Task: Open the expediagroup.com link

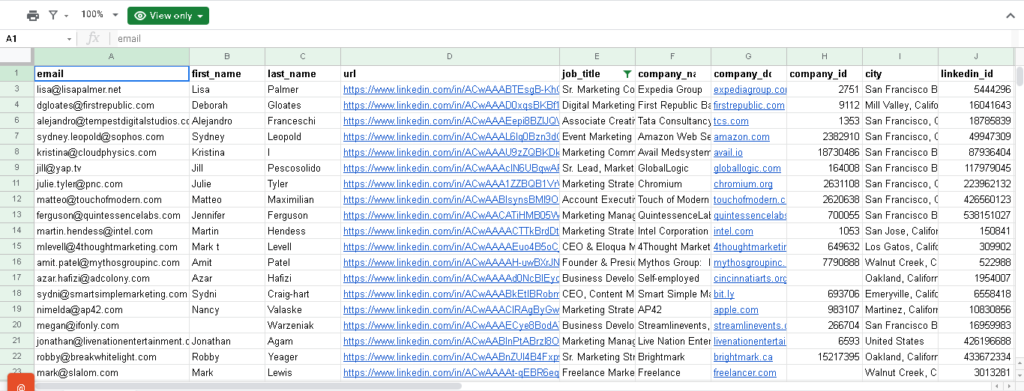Action: 750,89
